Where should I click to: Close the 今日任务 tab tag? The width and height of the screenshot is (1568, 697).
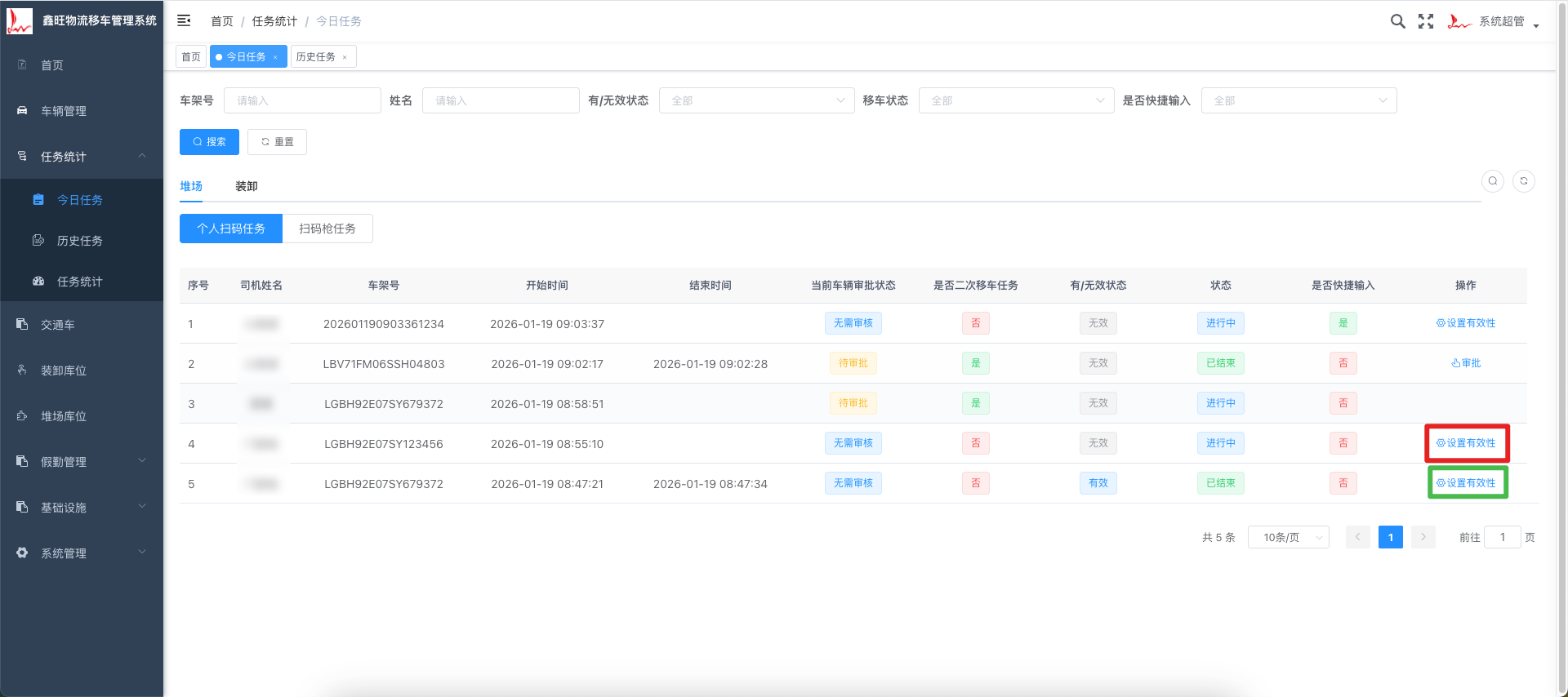click(x=275, y=57)
